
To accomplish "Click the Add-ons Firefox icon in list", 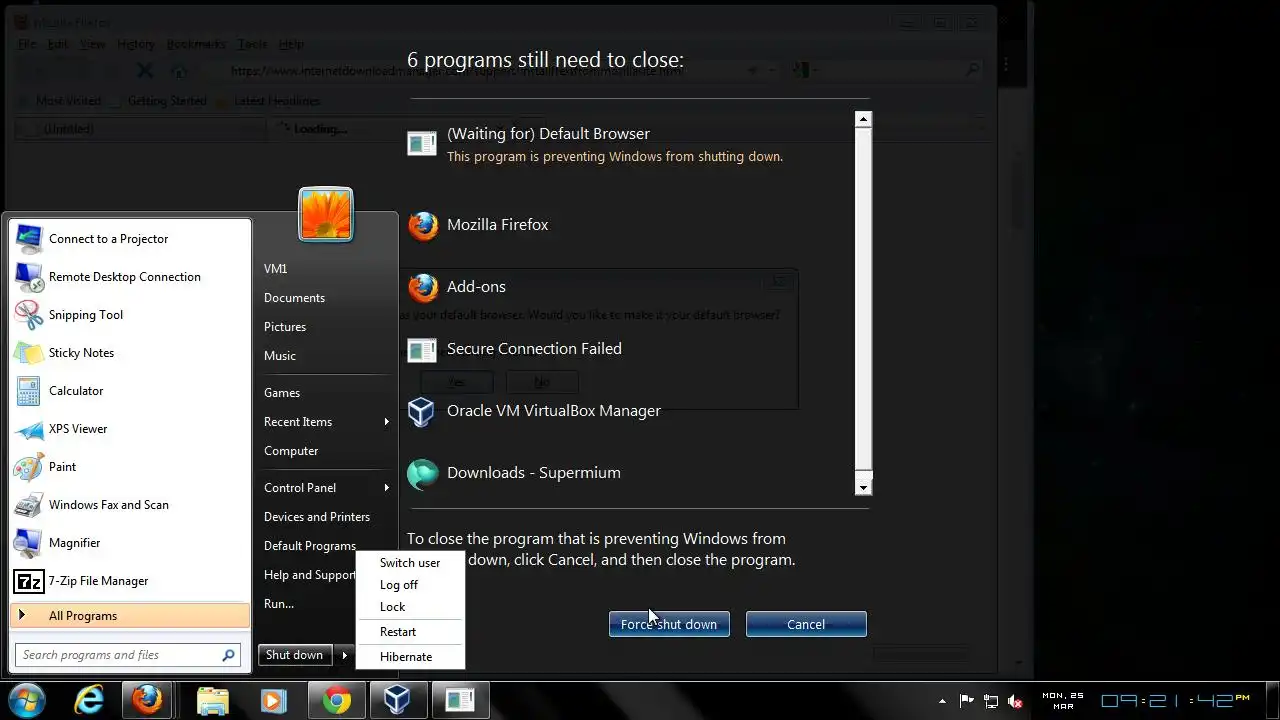I will pos(423,288).
